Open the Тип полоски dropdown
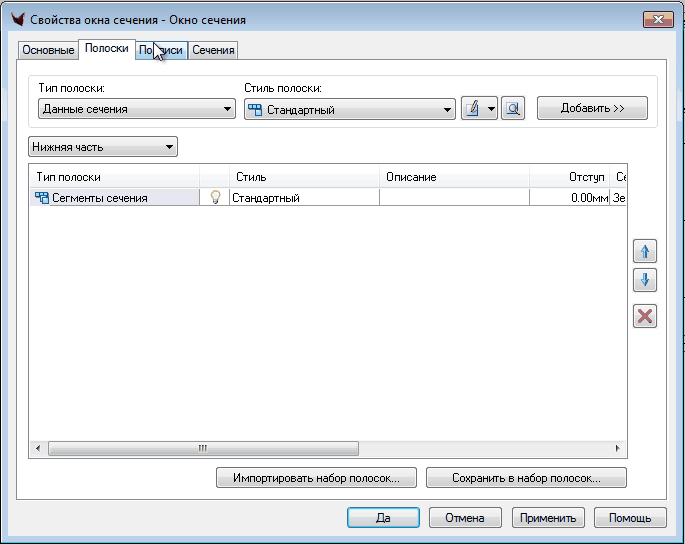This screenshot has width=685, height=544. (136, 109)
